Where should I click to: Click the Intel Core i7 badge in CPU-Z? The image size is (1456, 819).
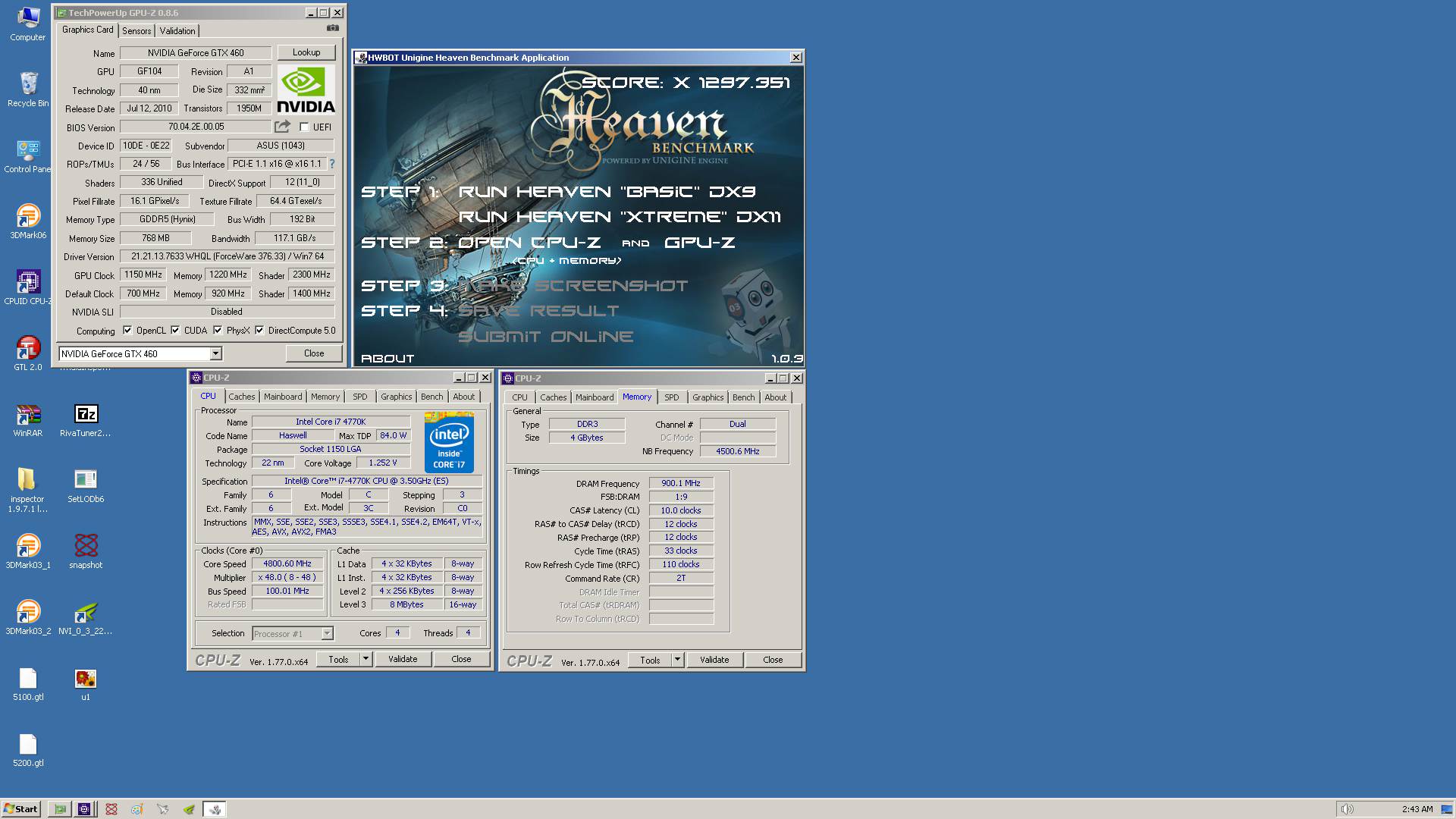click(449, 443)
